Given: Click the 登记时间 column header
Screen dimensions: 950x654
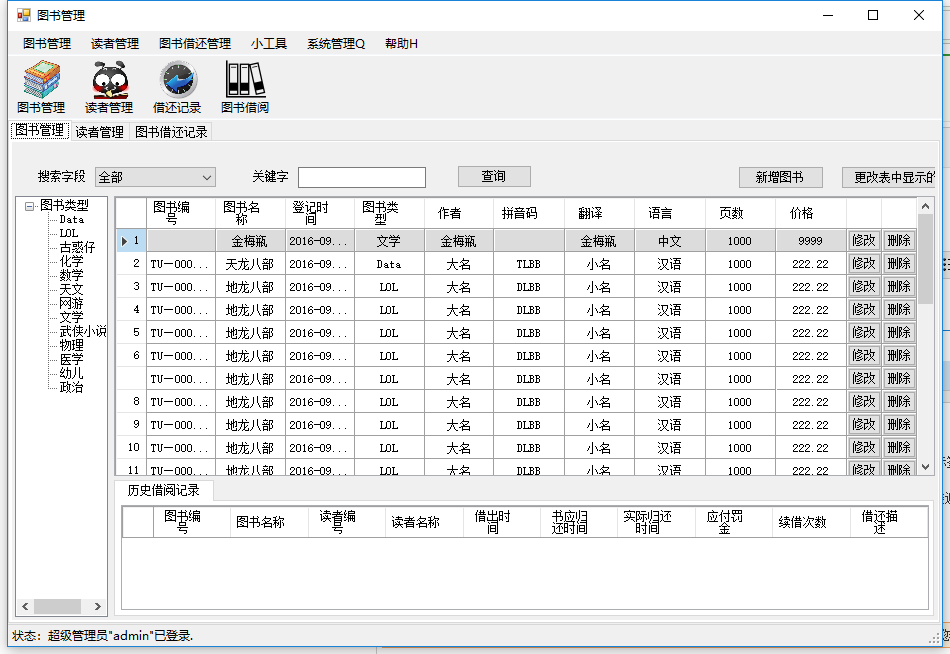Looking at the screenshot, I should [x=320, y=213].
